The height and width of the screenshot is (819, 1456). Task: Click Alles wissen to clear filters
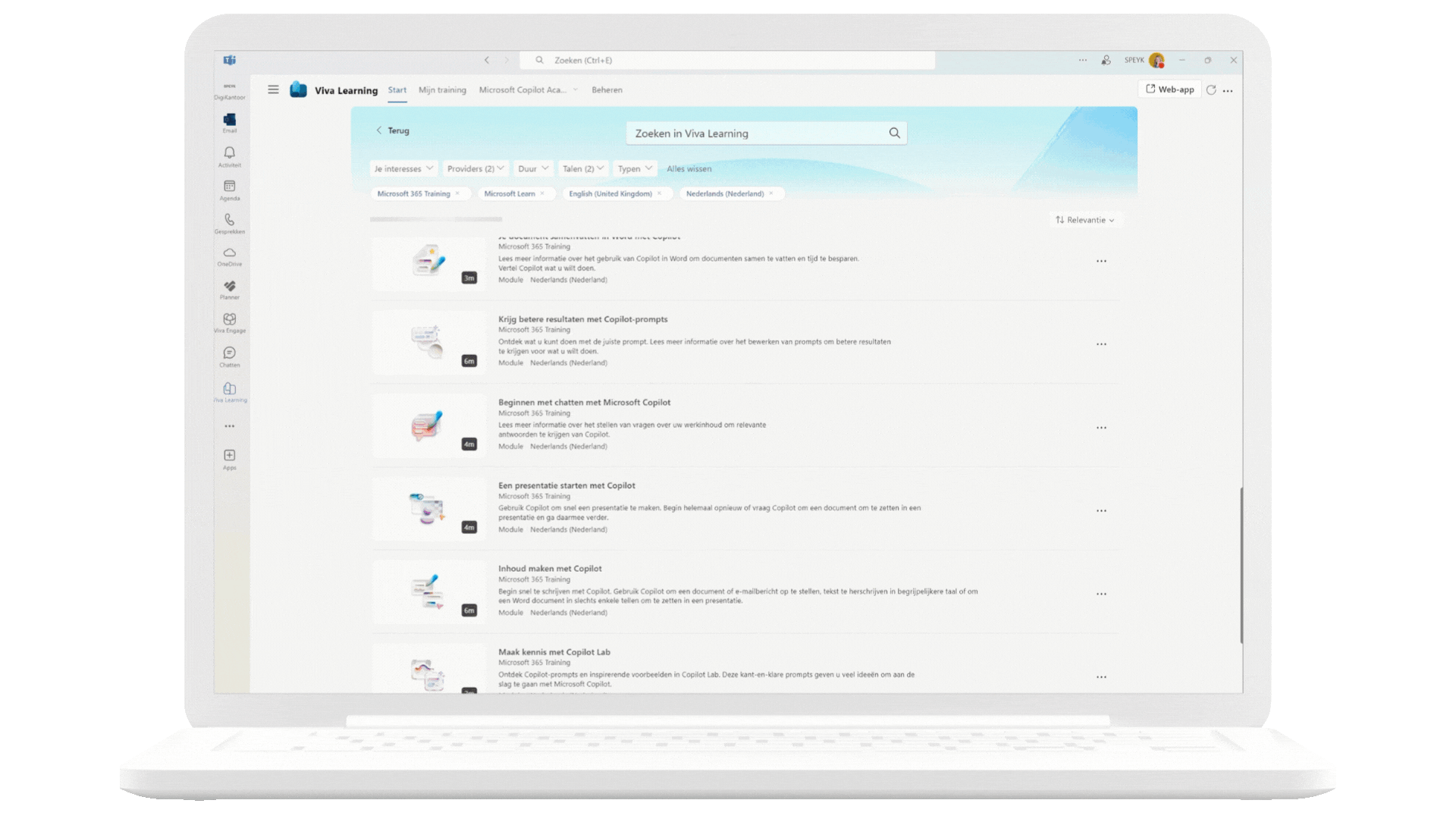coord(689,169)
